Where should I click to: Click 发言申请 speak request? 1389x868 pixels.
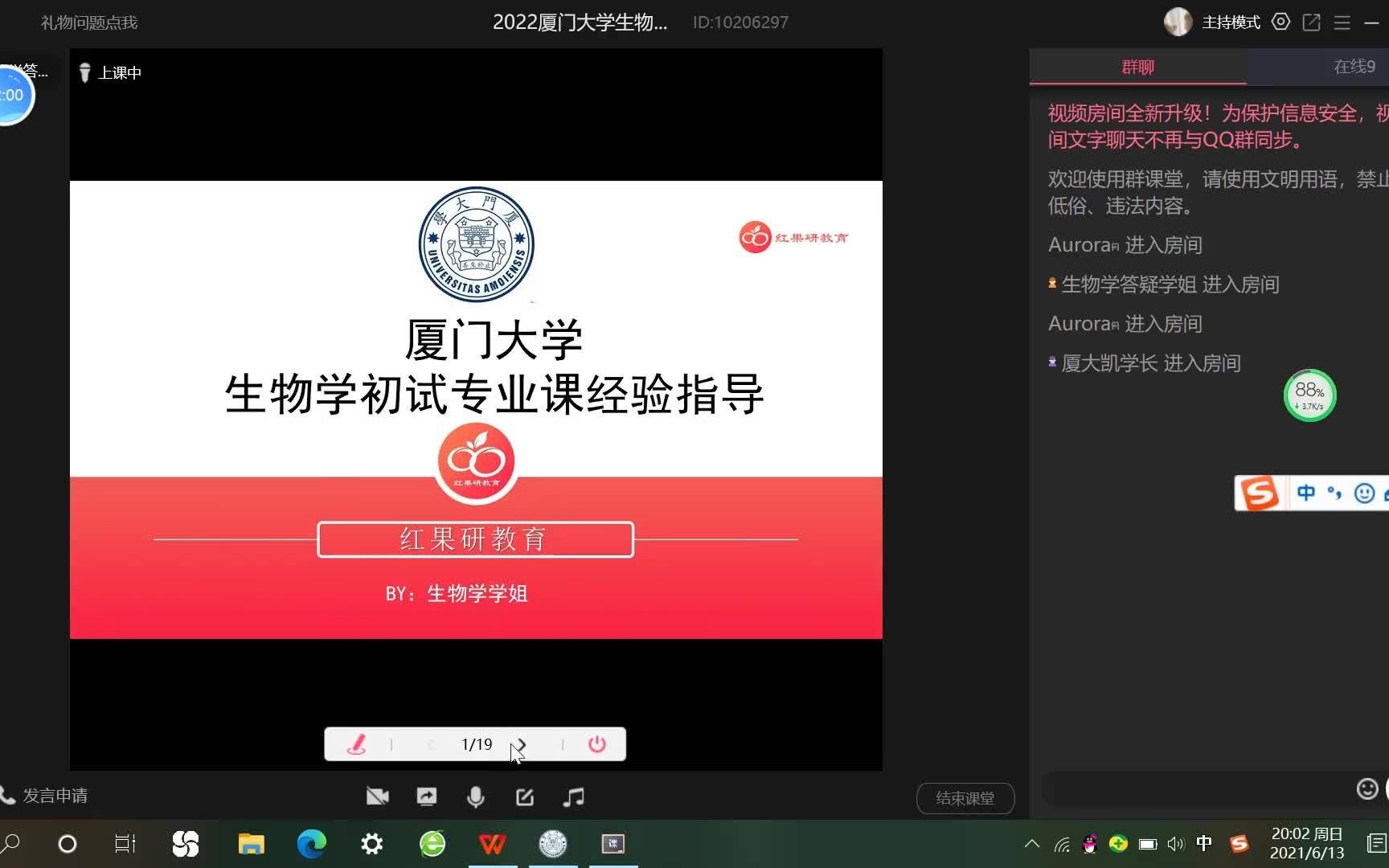[44, 796]
